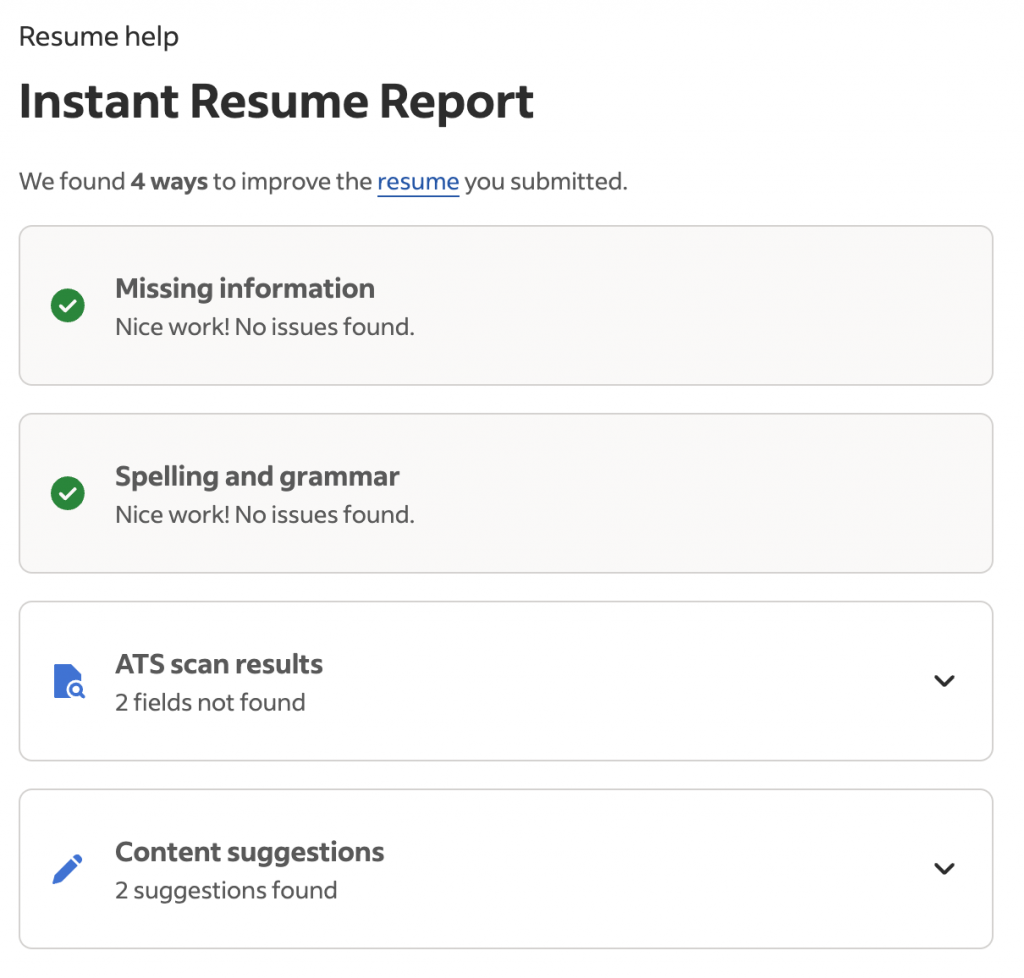1024x978 pixels.
Task: Select the Missing information card
Action: click(x=507, y=306)
